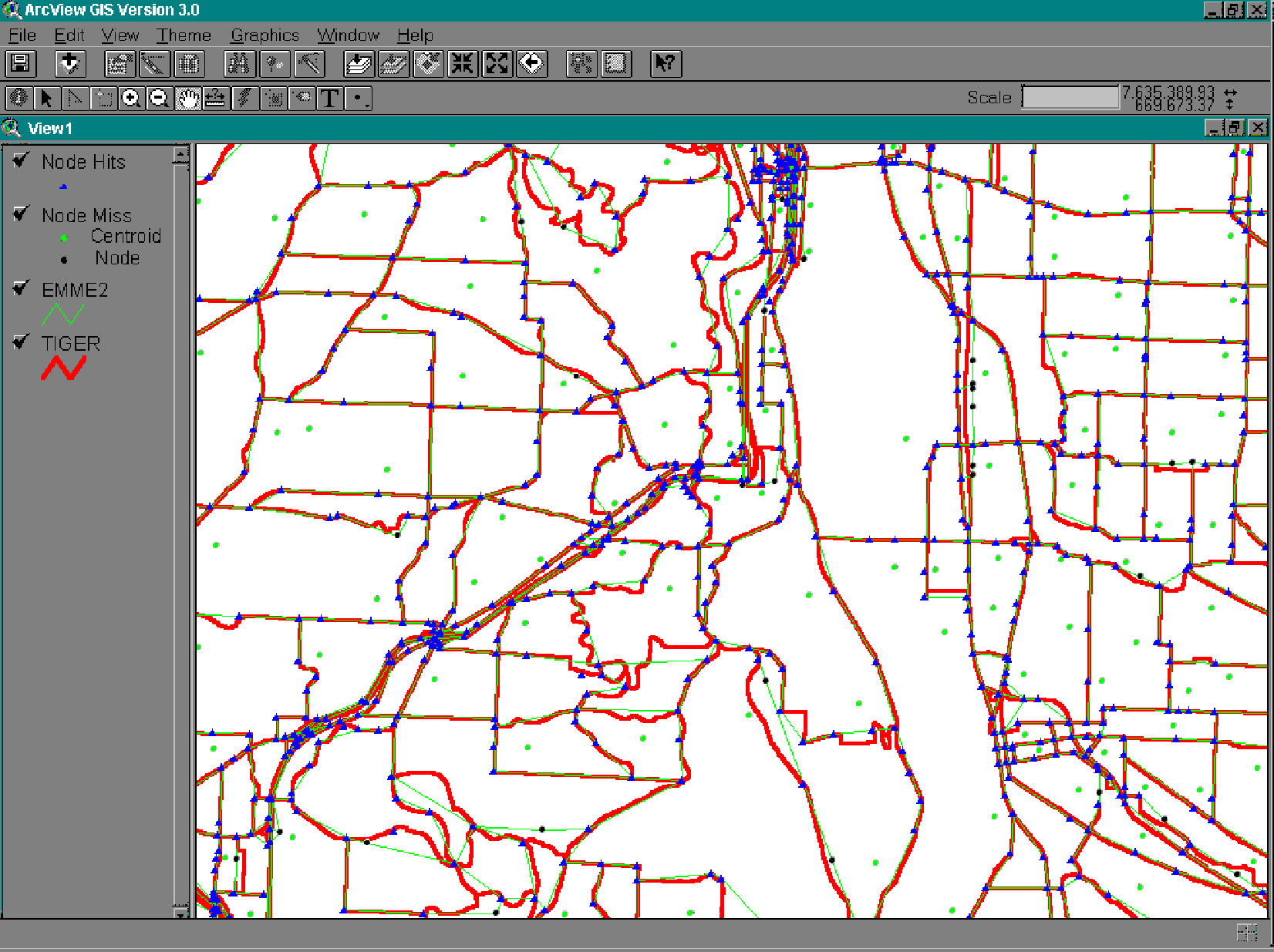Select the Vertex Edit tool
The height and width of the screenshot is (952, 1274).
pyautogui.click(x=75, y=98)
